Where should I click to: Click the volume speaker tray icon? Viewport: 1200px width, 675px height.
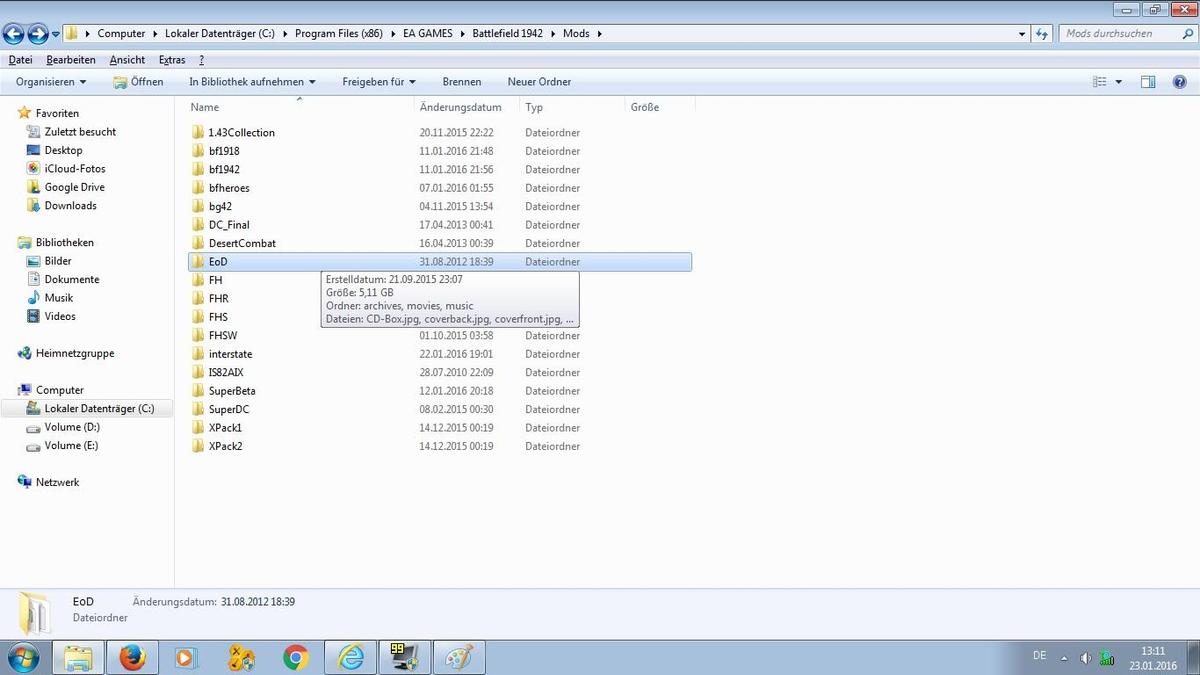pyautogui.click(x=1085, y=657)
